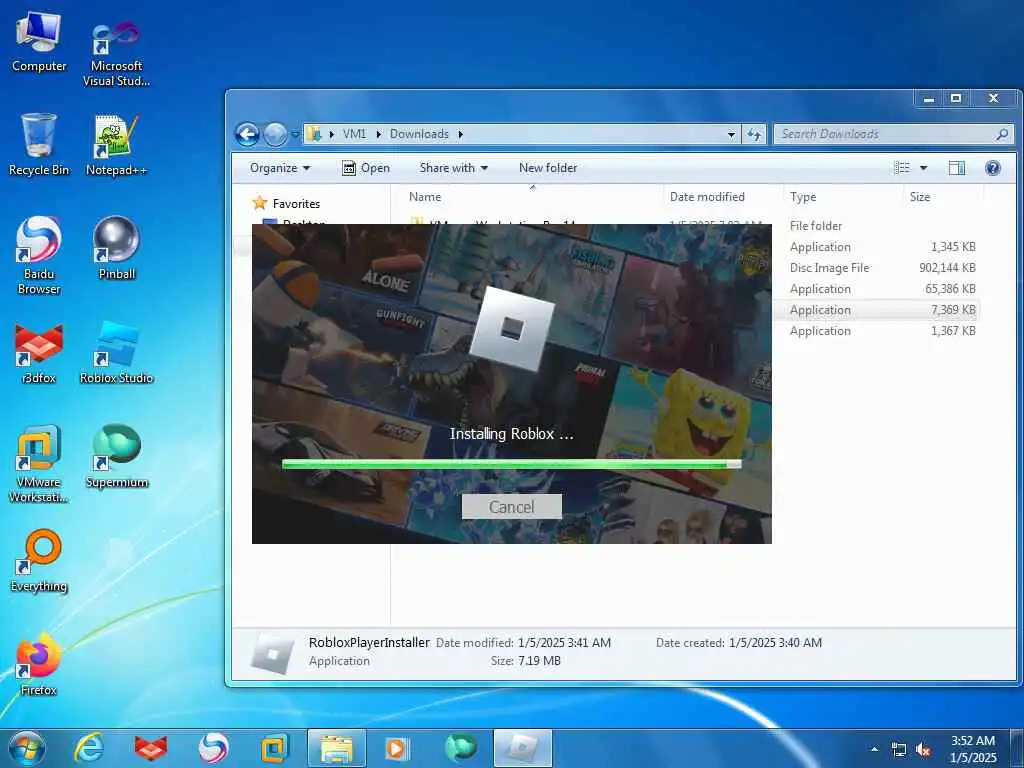Screen dimensions: 1024x768
Task: Click the muted volume tray icon
Action: click(x=923, y=750)
